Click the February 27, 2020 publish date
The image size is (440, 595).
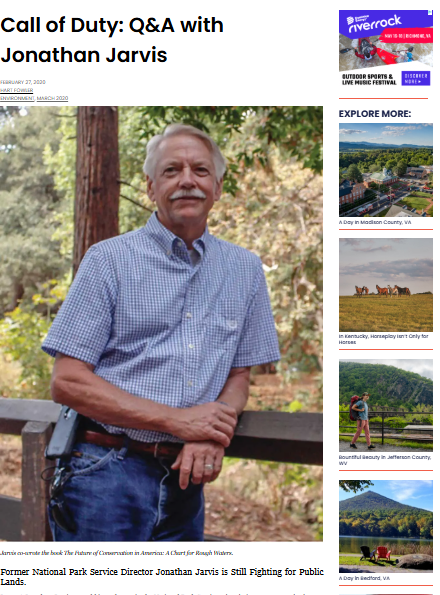click(23, 82)
